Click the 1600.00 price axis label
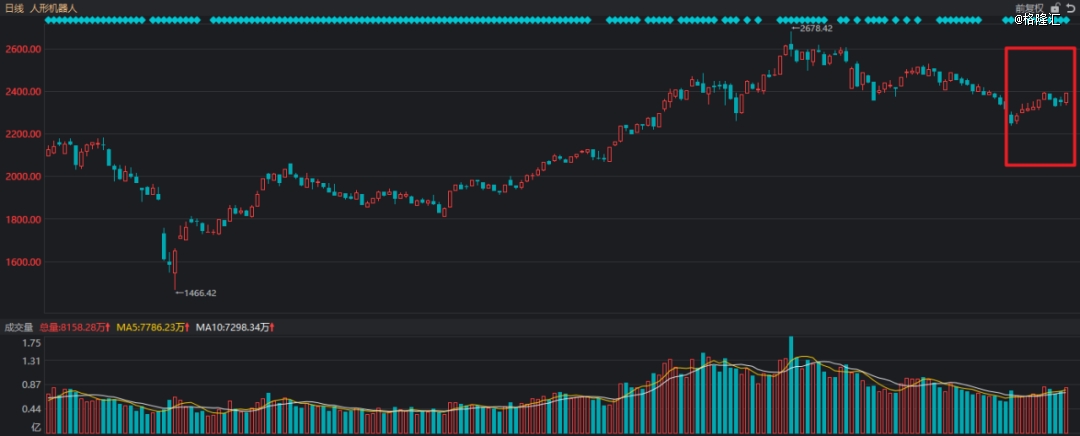Screen dimensions: 1080x436 (21, 262)
